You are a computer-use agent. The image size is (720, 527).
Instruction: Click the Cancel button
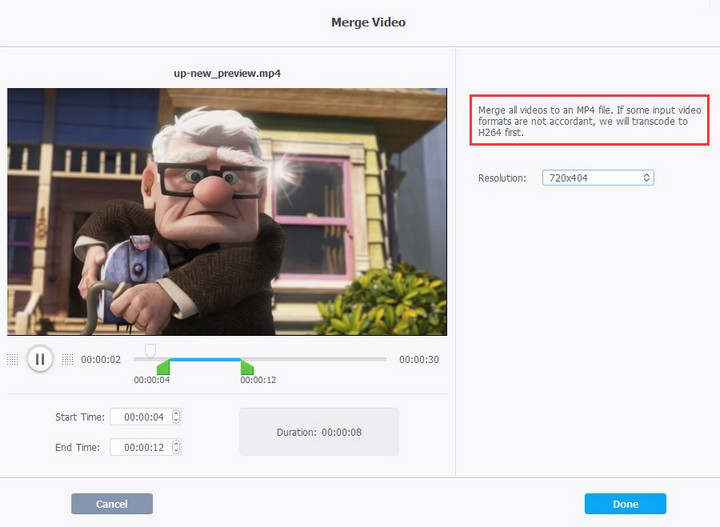[112, 504]
